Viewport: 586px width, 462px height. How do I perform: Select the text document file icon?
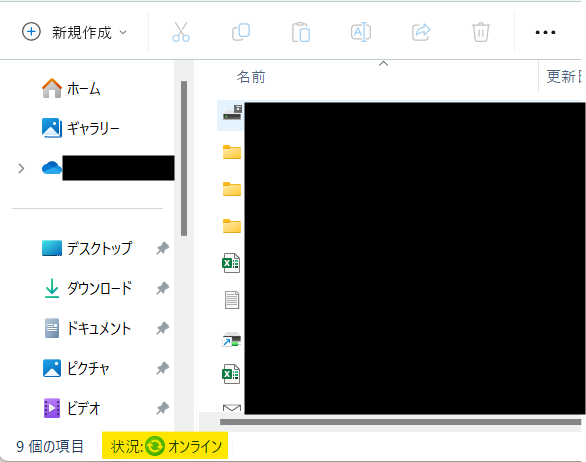(232, 300)
